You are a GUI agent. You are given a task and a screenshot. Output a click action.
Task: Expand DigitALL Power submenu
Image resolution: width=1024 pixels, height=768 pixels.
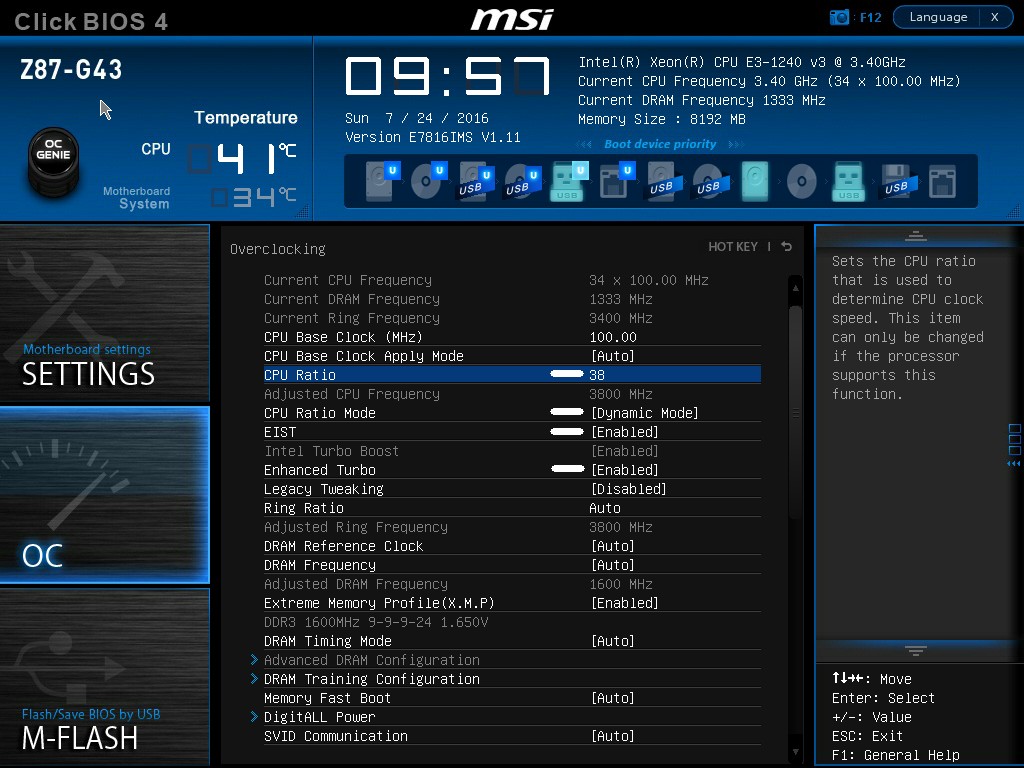tap(319, 717)
